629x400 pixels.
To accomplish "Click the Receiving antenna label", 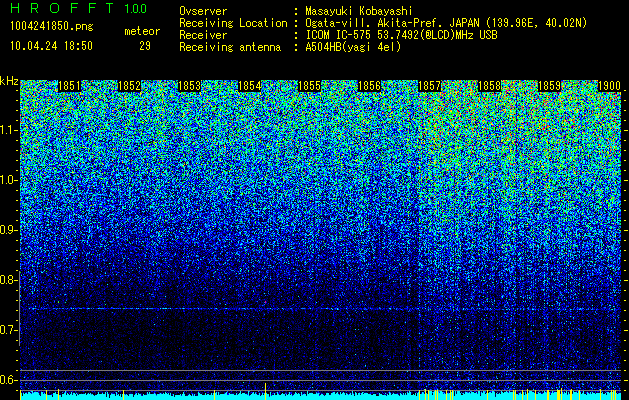I will [x=230, y=47].
